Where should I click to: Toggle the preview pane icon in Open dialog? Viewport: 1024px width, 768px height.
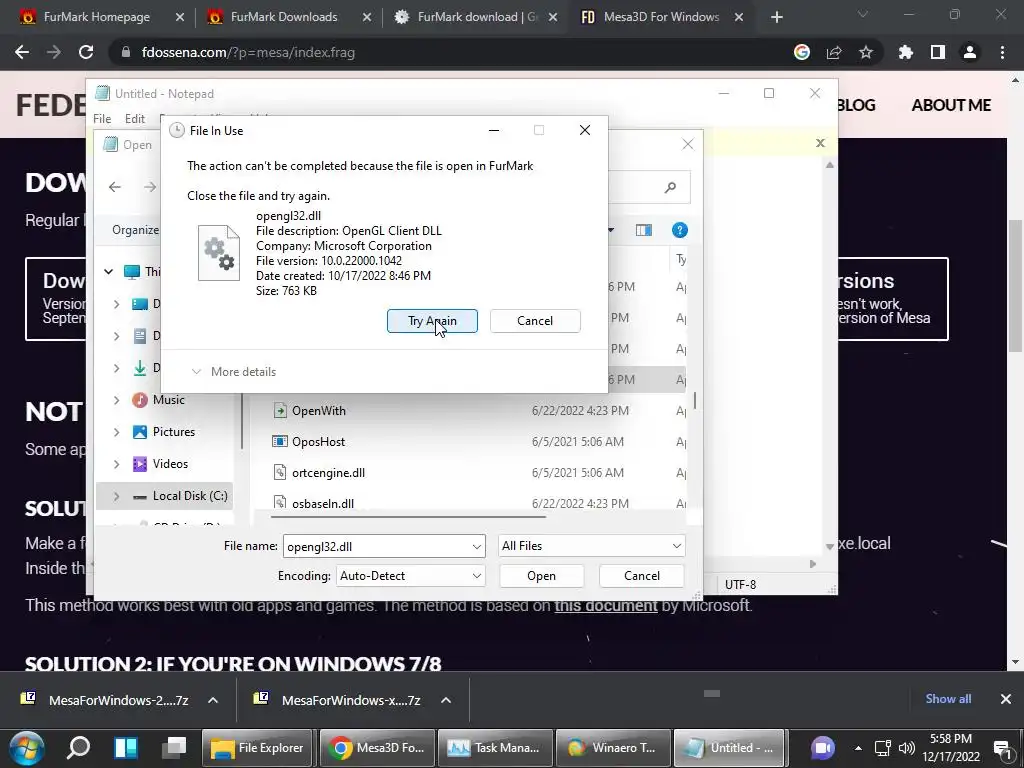click(644, 230)
